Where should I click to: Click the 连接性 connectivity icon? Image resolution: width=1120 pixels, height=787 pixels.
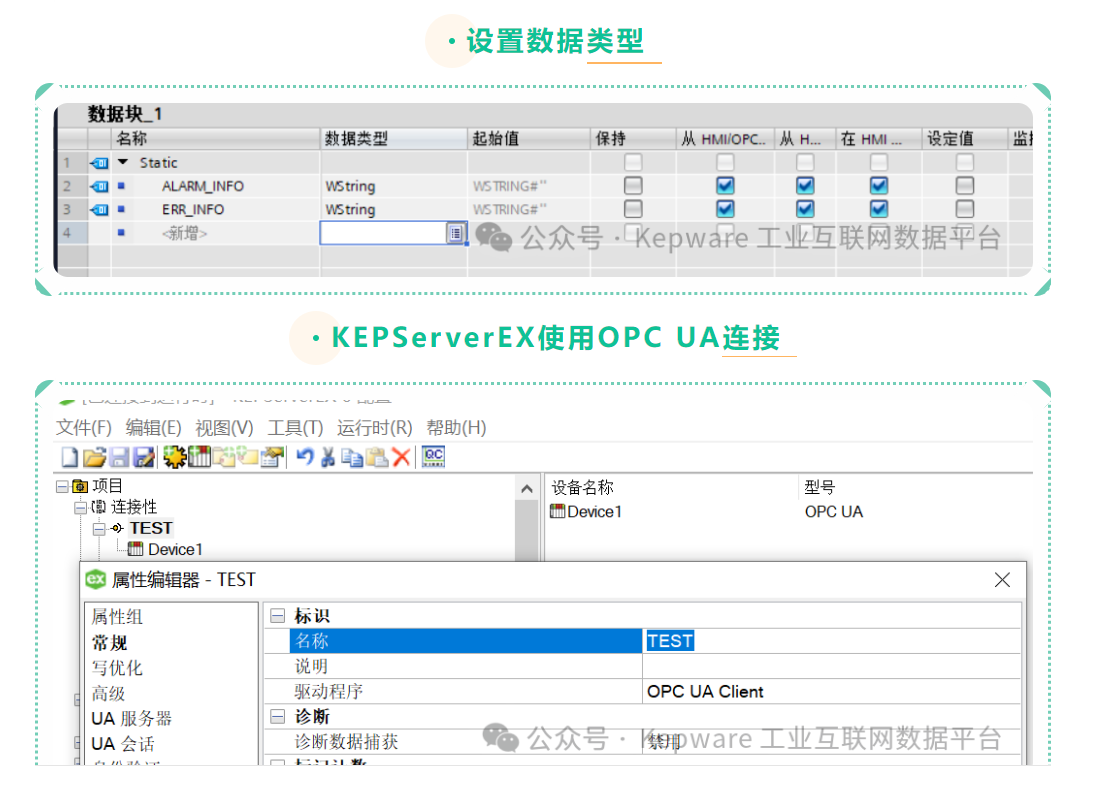click(x=99, y=507)
